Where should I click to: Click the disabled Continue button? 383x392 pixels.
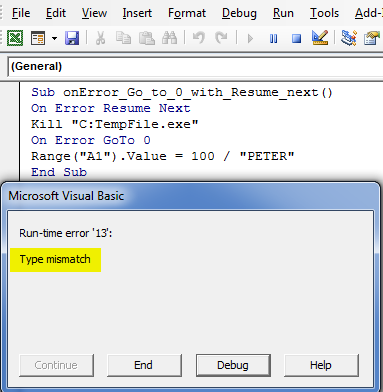(56, 365)
